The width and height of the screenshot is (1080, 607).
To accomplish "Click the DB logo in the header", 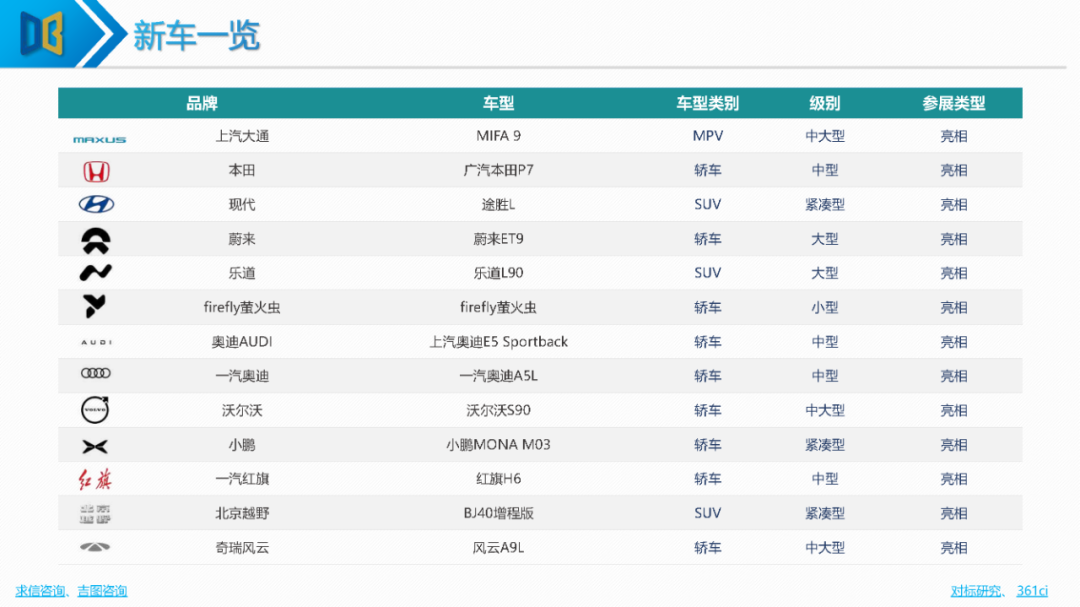I will (42, 32).
